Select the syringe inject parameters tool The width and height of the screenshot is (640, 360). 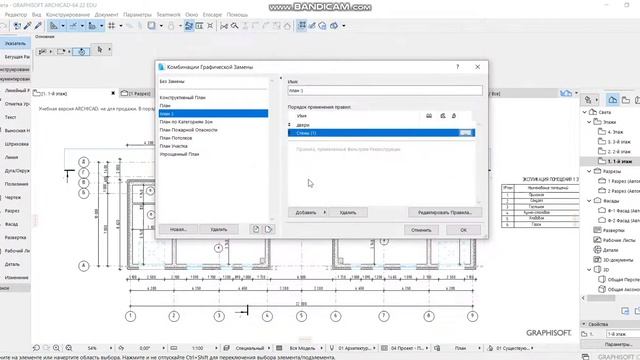click(38, 26)
